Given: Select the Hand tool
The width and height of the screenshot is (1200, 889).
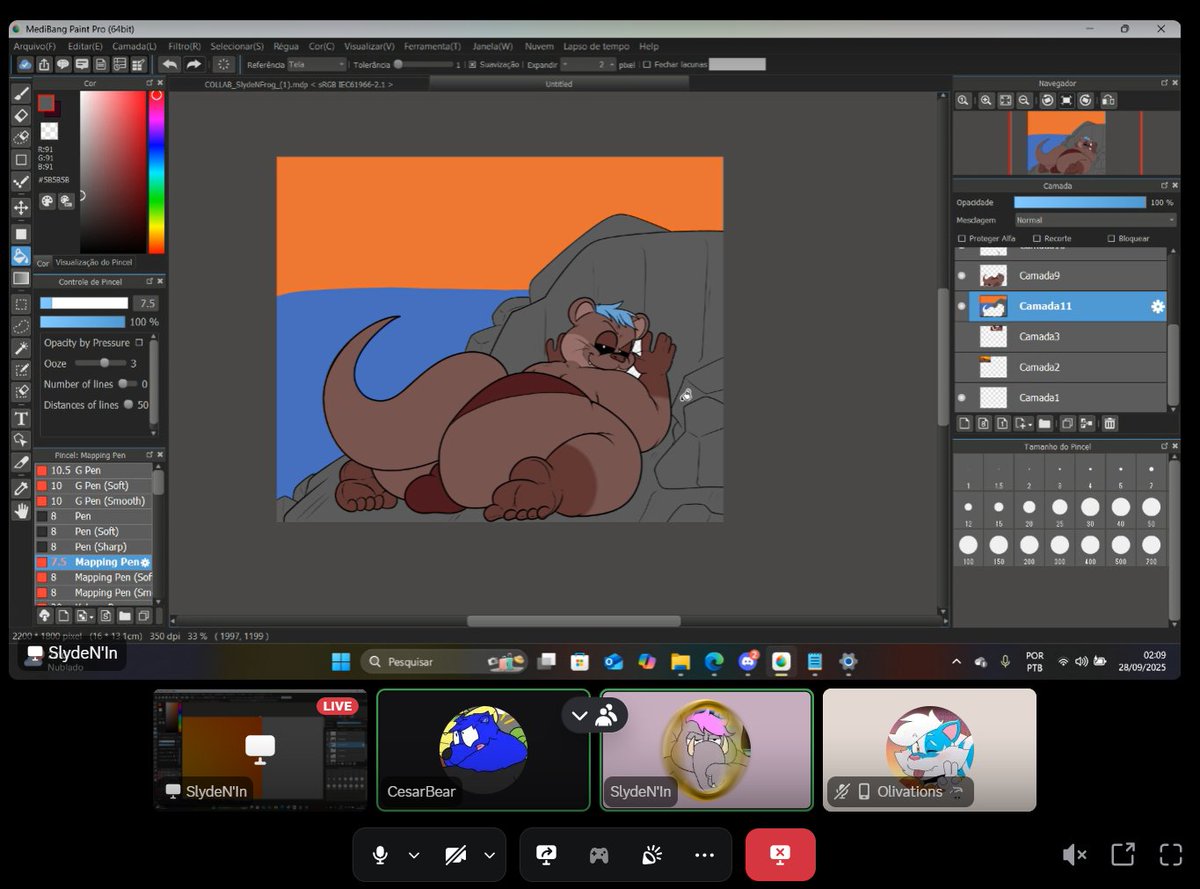Looking at the screenshot, I should click(20, 510).
